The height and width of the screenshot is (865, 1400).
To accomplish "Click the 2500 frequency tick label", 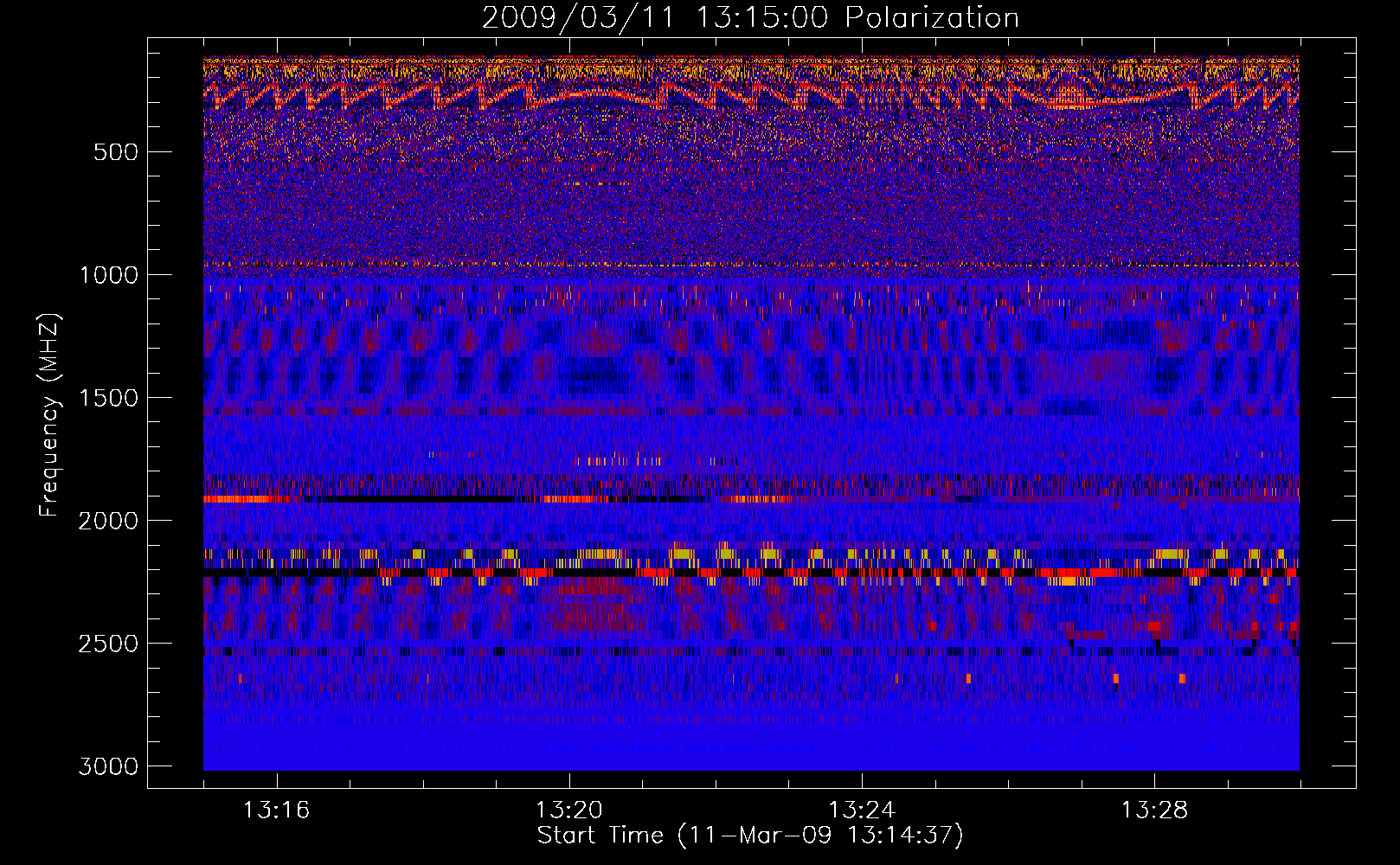I will (x=108, y=644).
